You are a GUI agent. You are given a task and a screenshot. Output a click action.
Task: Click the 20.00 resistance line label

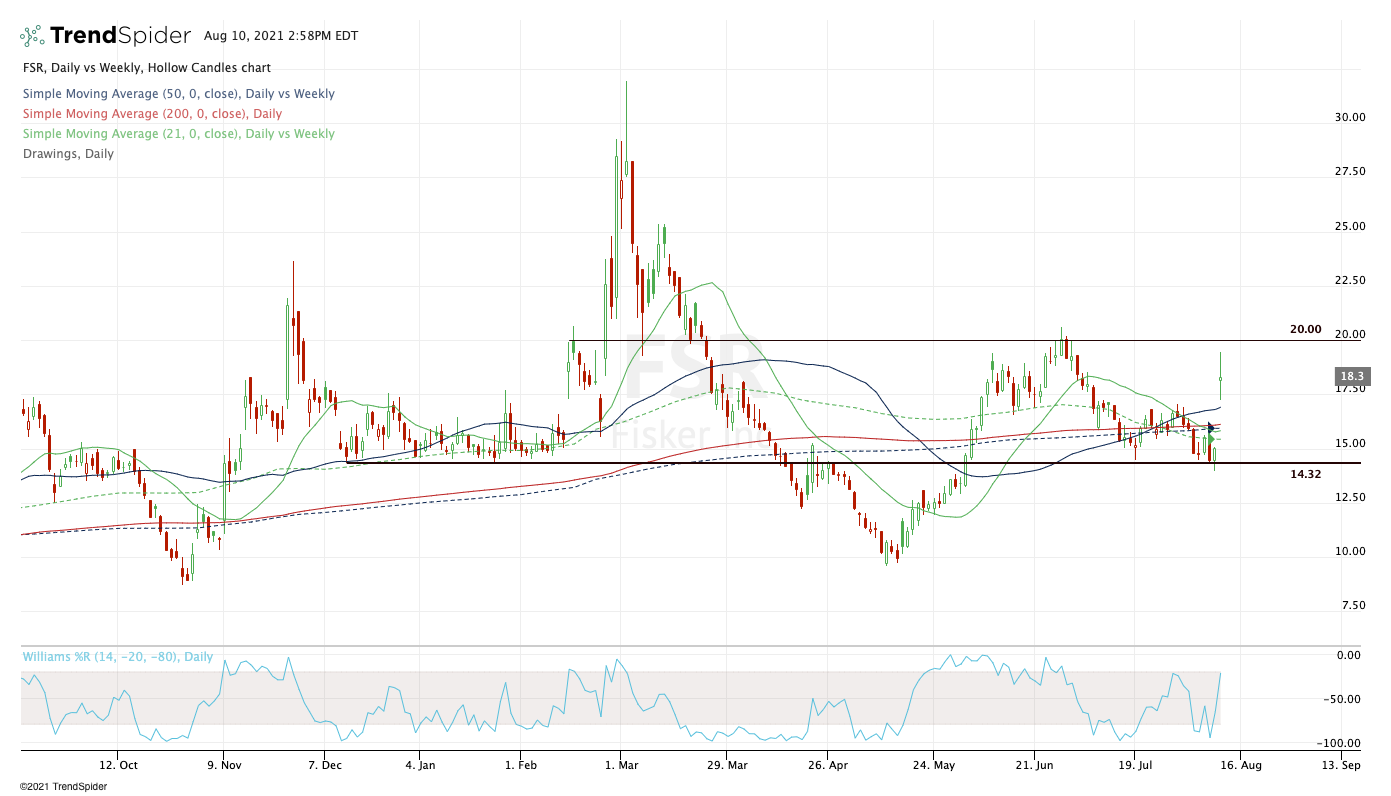1305,329
